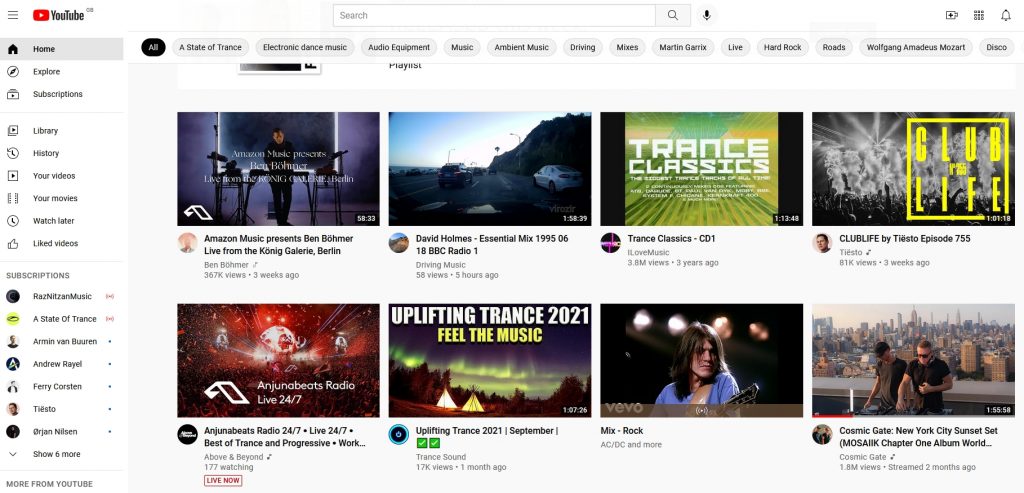
Task: Open Watch later list
Action: click(53, 221)
